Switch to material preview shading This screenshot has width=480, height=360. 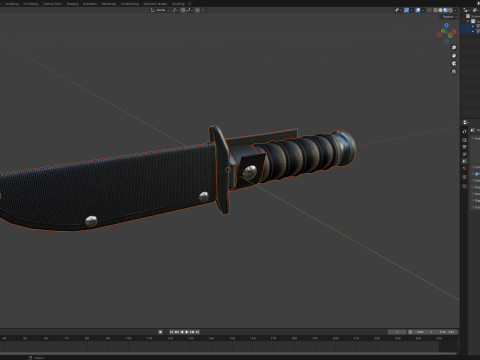(x=445, y=10)
